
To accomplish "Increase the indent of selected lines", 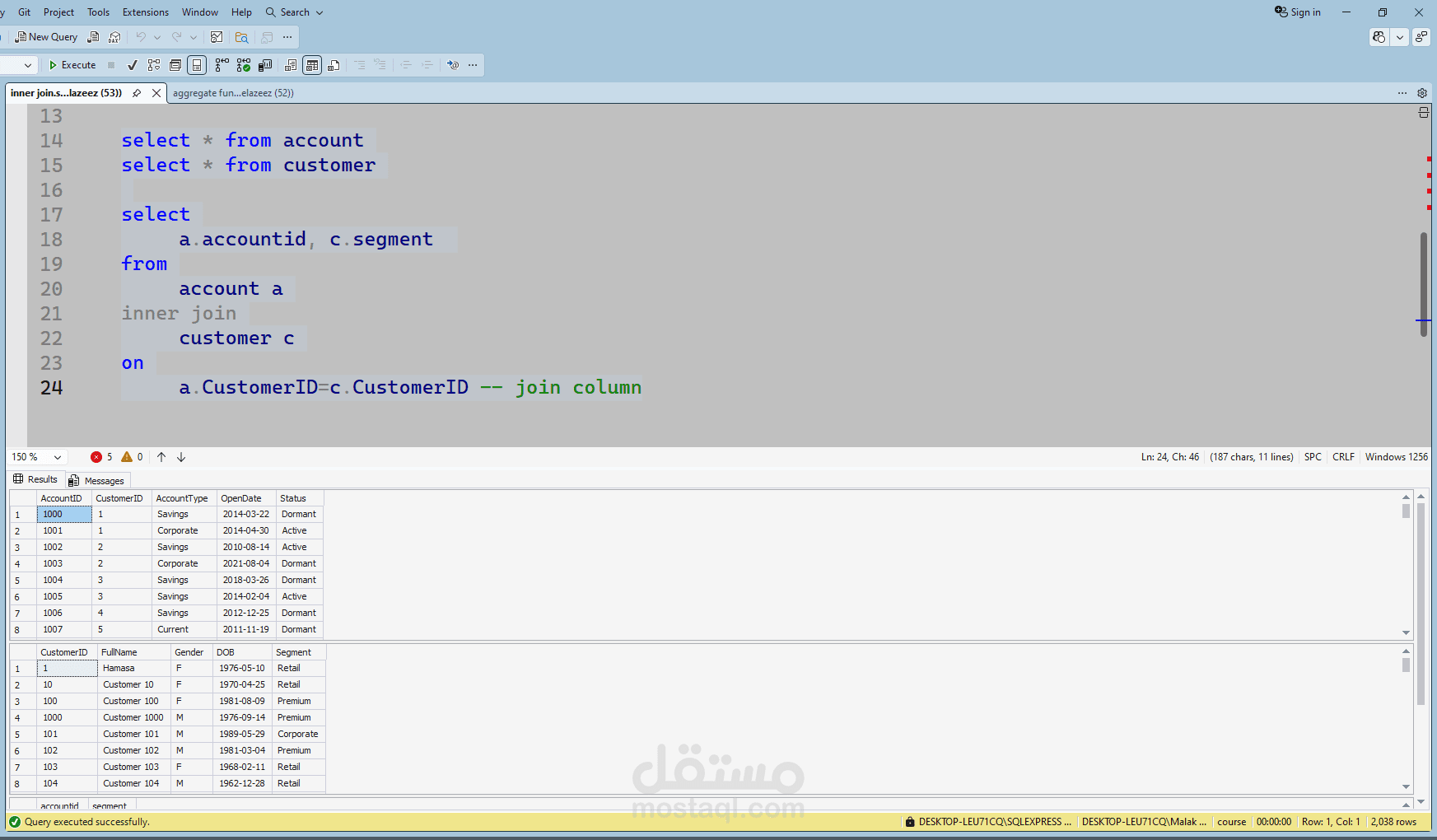I will (x=427, y=65).
